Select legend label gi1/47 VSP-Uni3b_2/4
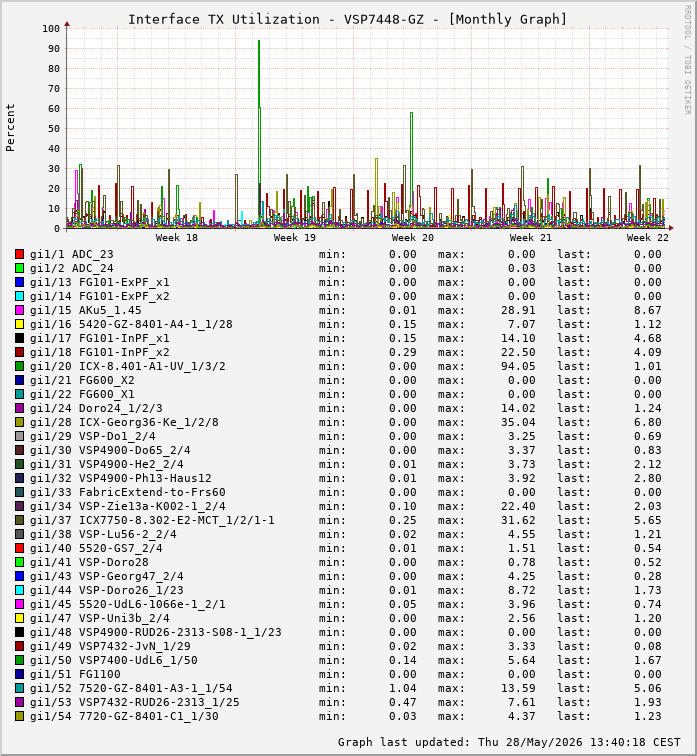 99,618
